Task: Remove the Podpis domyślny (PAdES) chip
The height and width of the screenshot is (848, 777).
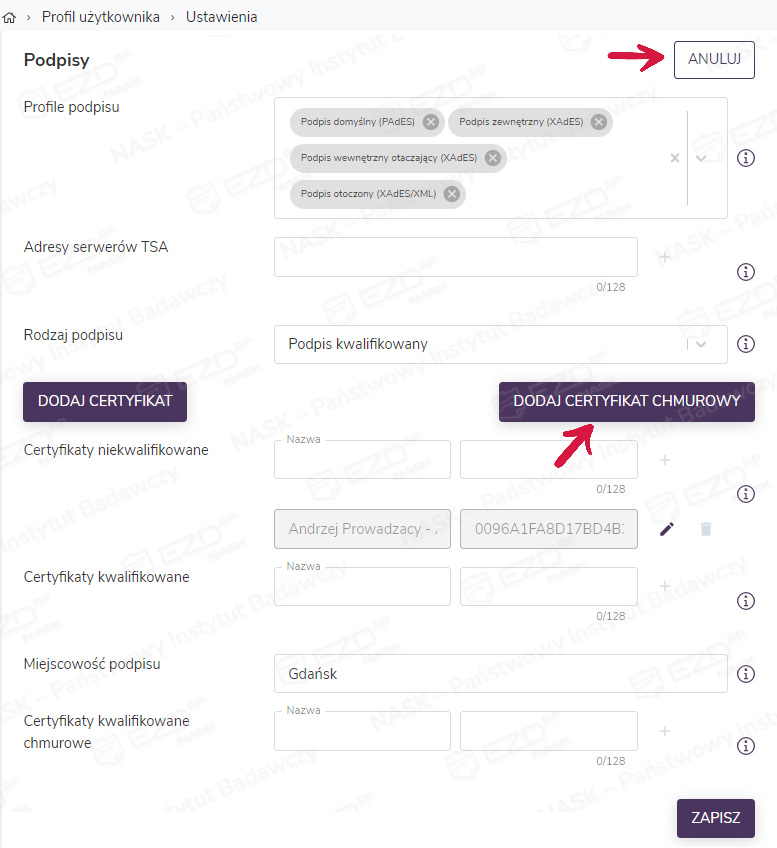Action: click(431, 122)
